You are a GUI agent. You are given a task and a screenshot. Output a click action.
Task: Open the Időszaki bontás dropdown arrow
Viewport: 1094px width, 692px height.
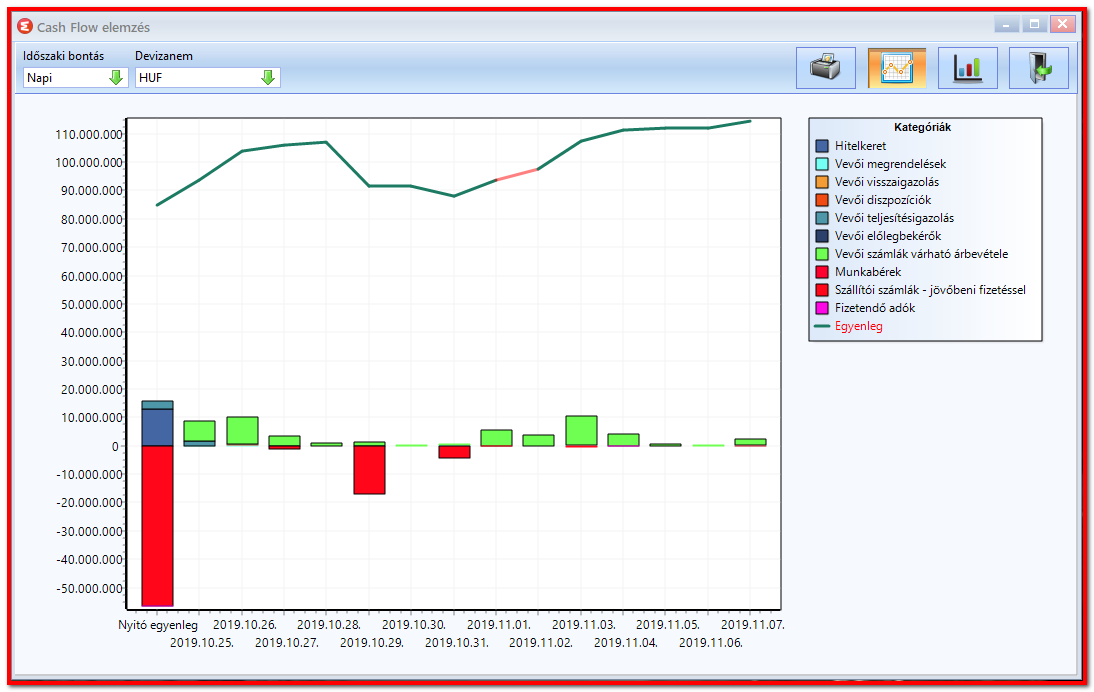(117, 77)
